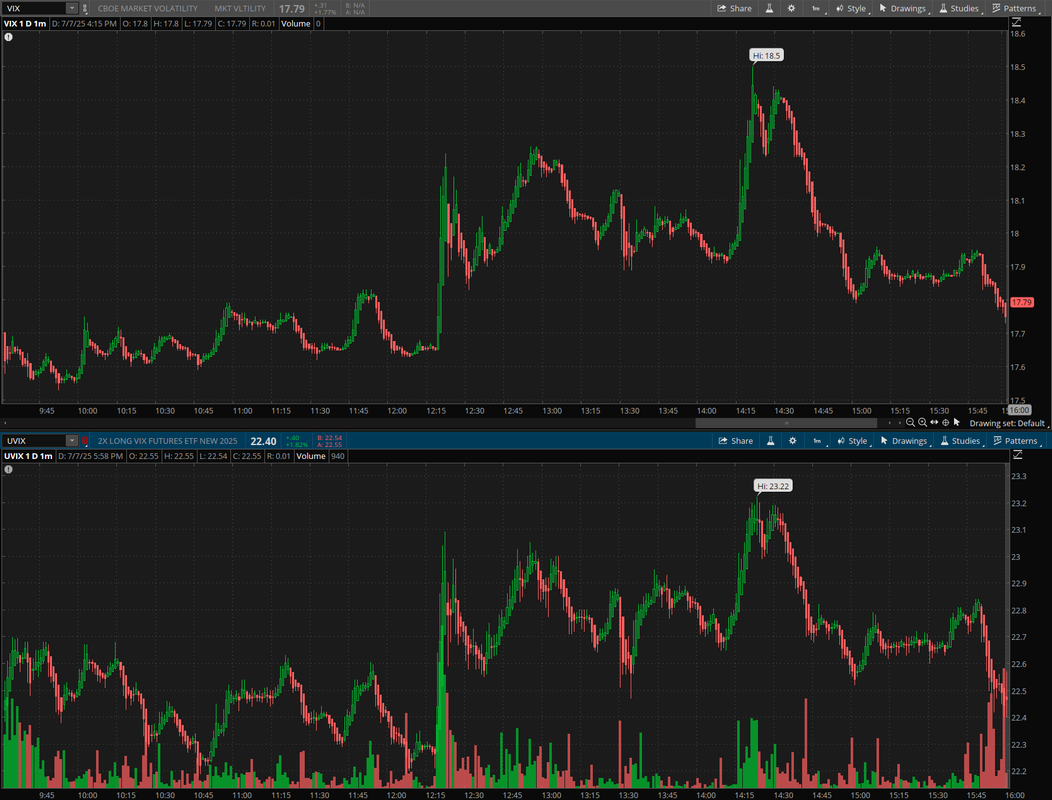
Task: Open the Patterns menu on VIX chart
Action: click(x=1015, y=8)
